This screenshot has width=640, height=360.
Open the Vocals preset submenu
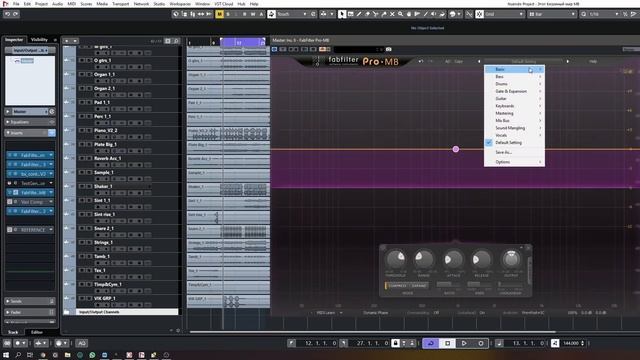point(514,136)
